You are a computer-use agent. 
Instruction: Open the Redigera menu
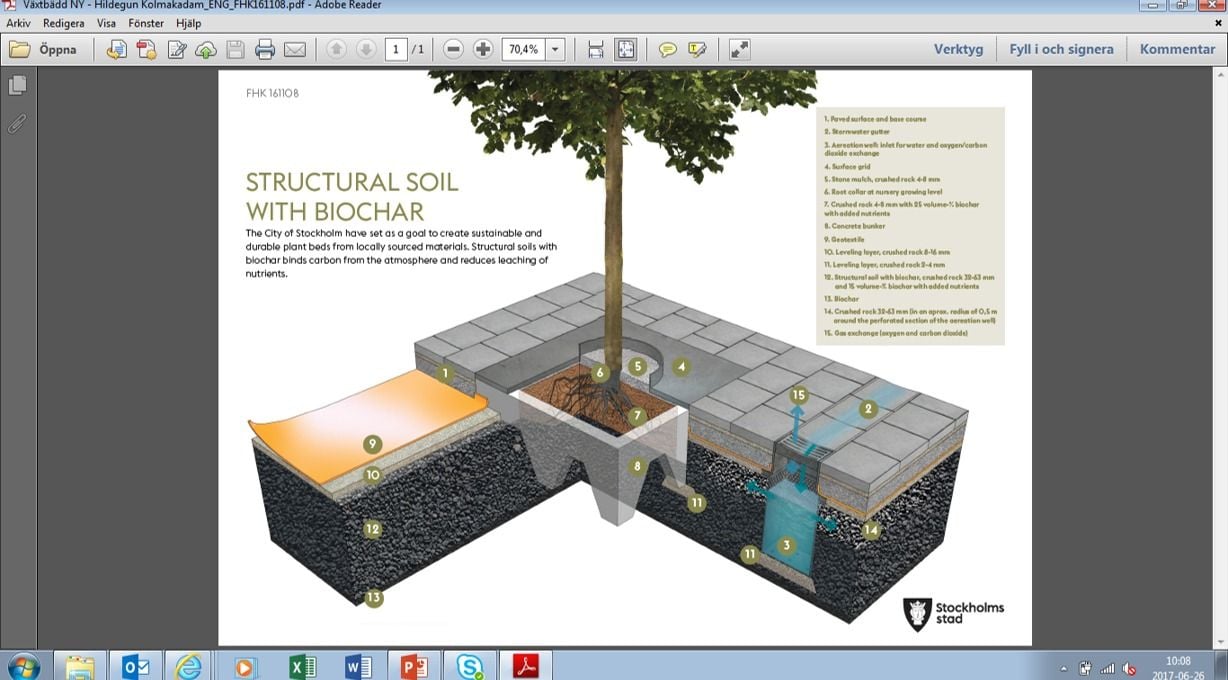pyautogui.click(x=64, y=23)
